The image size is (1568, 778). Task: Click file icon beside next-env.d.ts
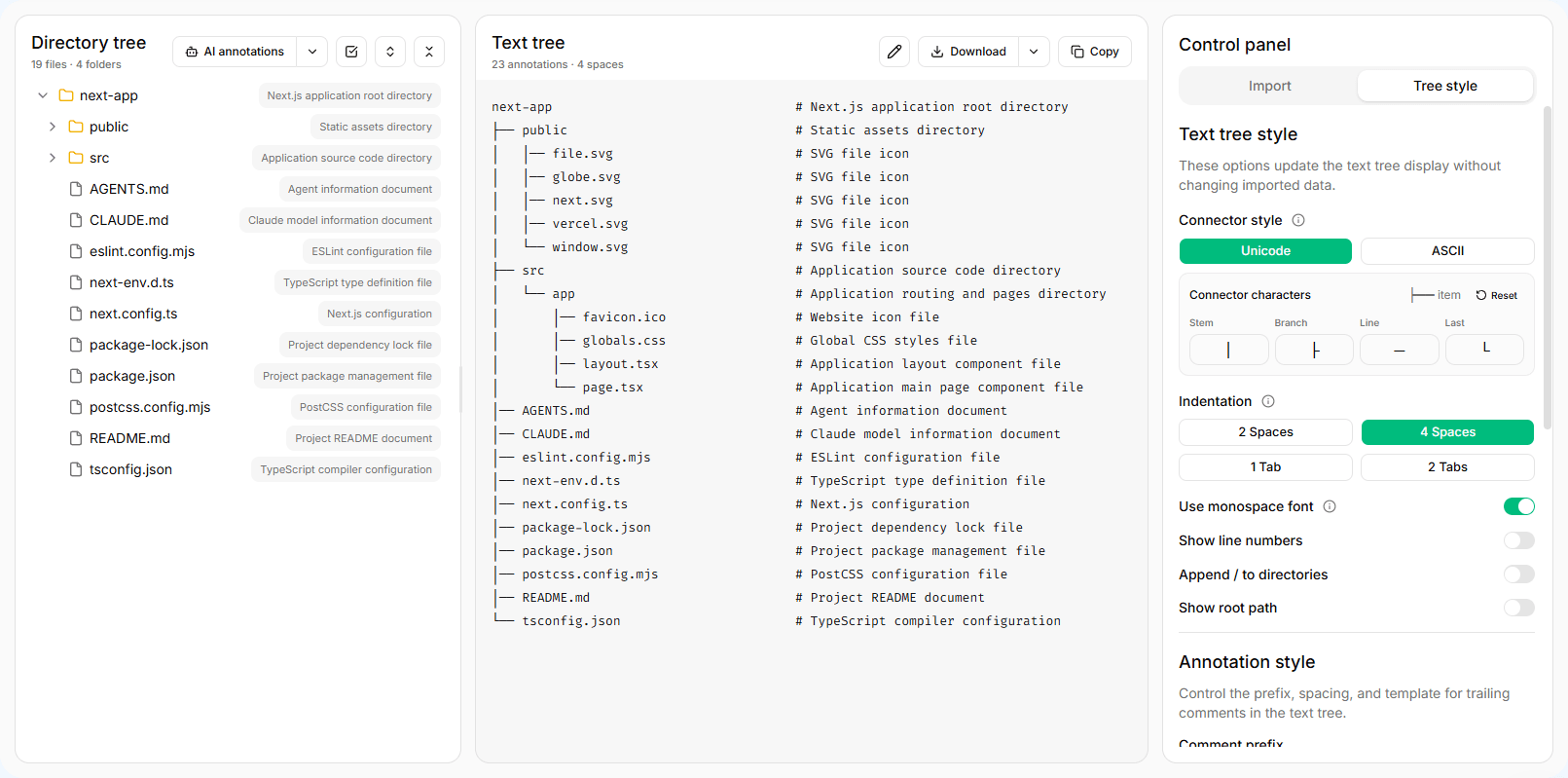pyautogui.click(x=76, y=282)
